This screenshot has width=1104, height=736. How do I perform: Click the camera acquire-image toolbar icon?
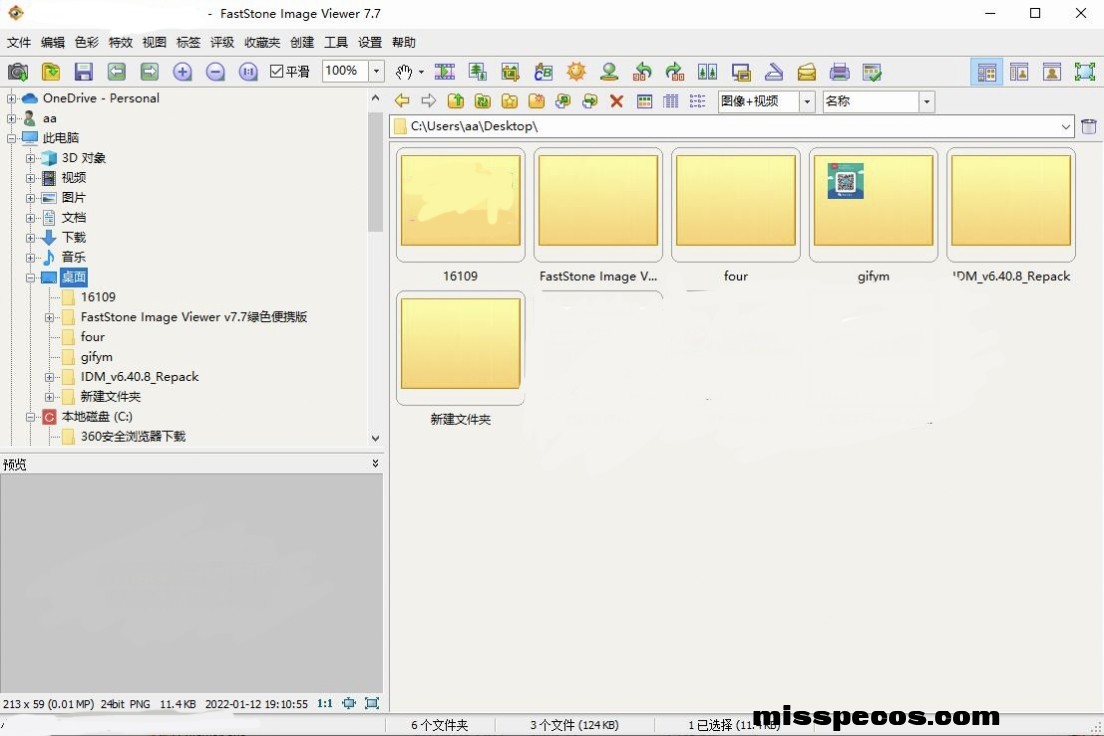tap(18, 72)
